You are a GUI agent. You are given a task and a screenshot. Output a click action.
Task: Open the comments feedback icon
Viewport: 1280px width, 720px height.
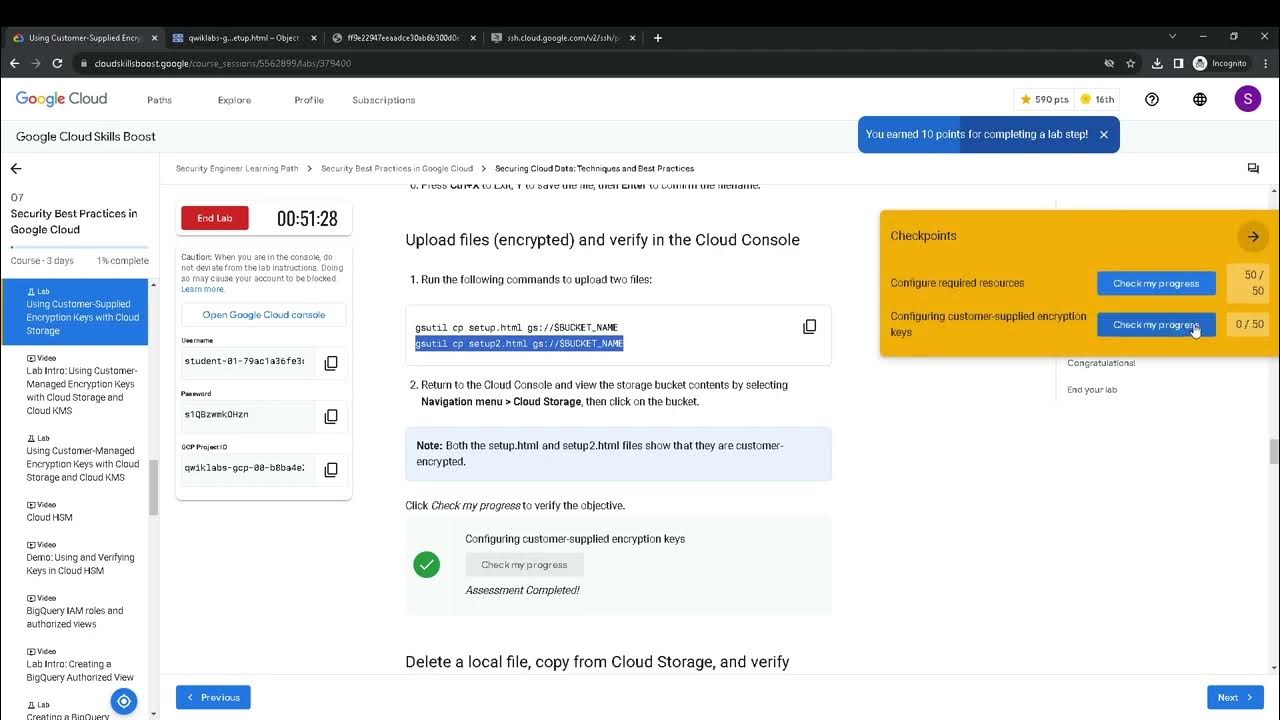(x=1253, y=169)
